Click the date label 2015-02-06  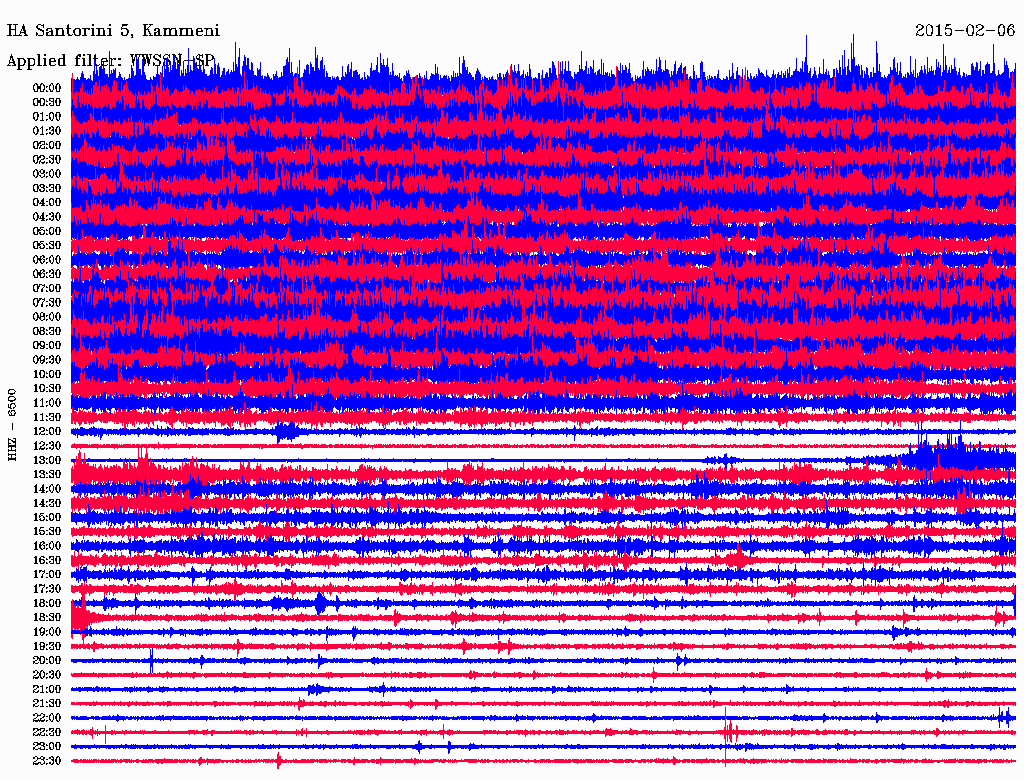(x=965, y=31)
